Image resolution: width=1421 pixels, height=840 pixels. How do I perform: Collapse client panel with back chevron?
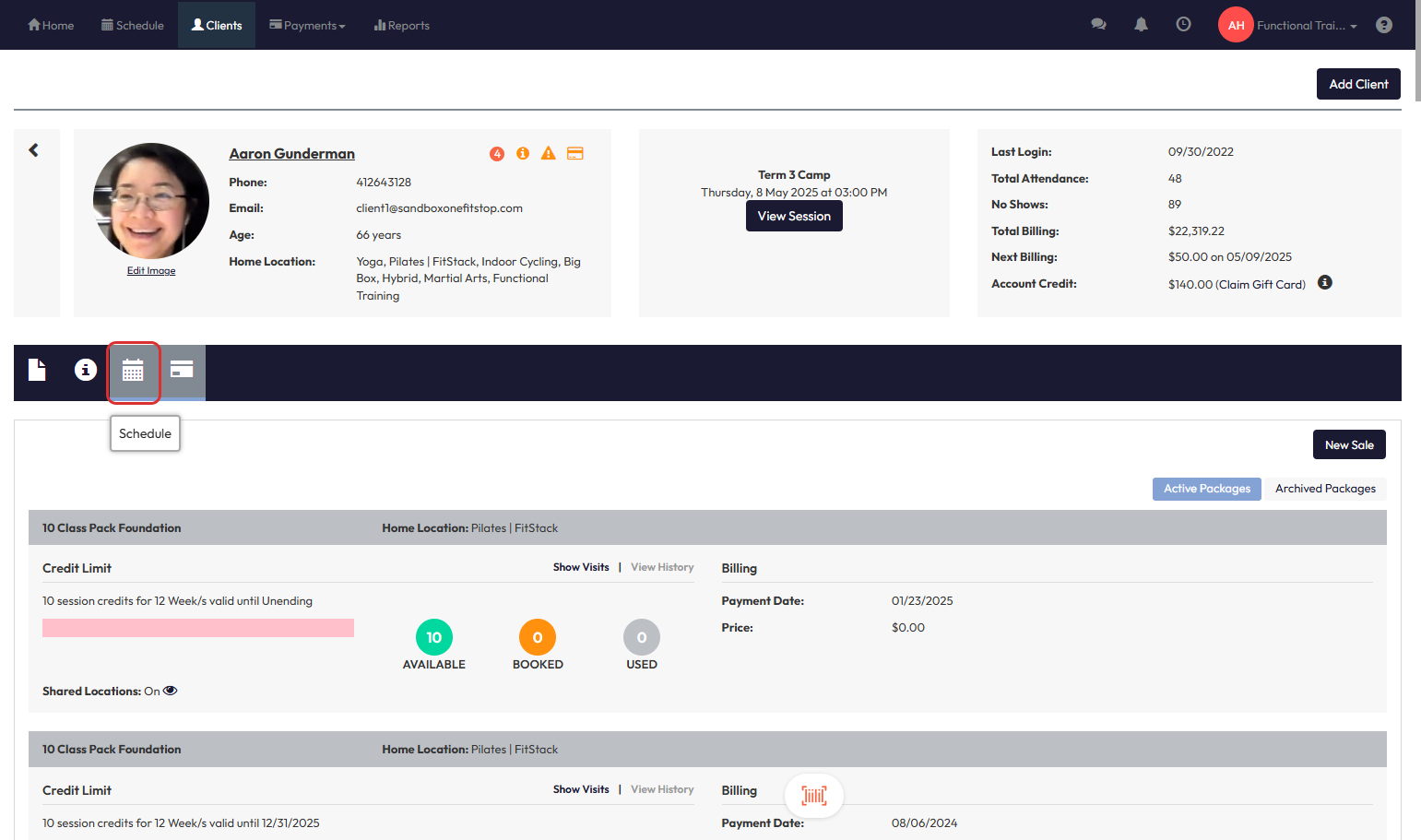point(34,150)
